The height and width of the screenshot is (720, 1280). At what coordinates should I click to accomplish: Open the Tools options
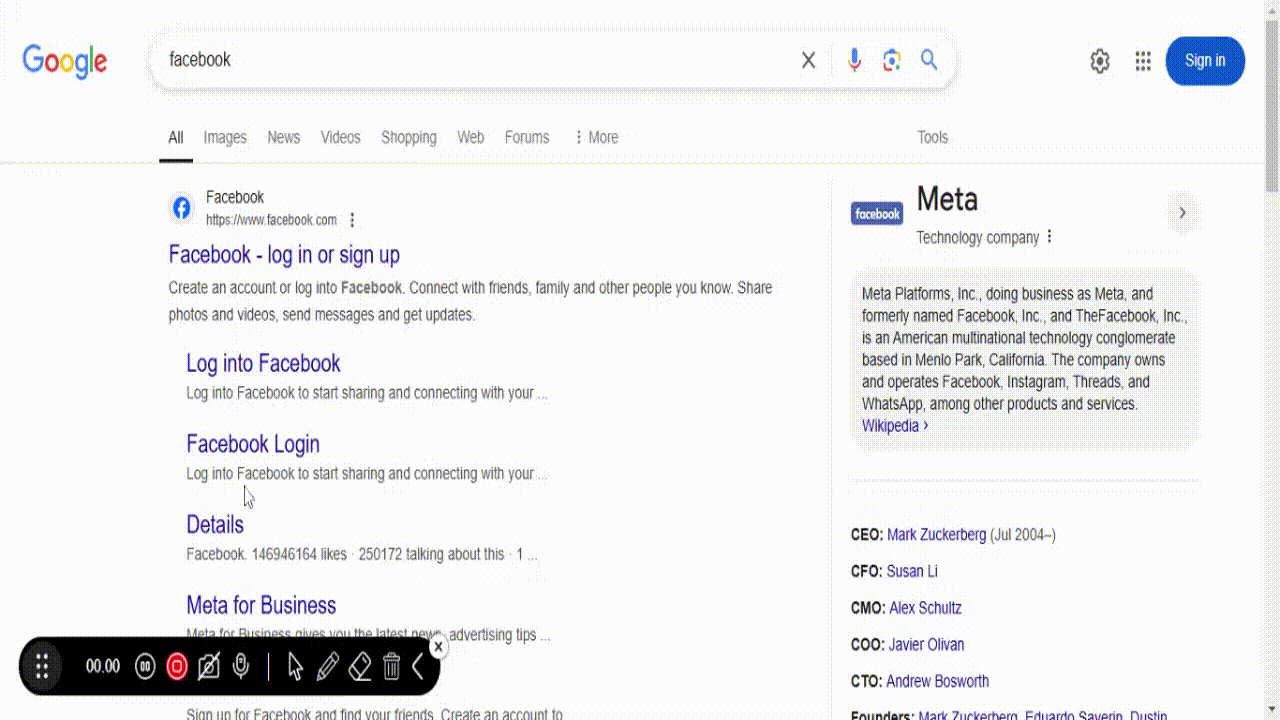click(x=932, y=137)
